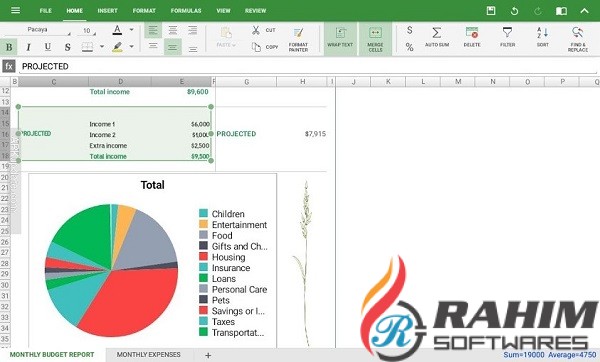Expand the font color options arrow

[131, 29]
